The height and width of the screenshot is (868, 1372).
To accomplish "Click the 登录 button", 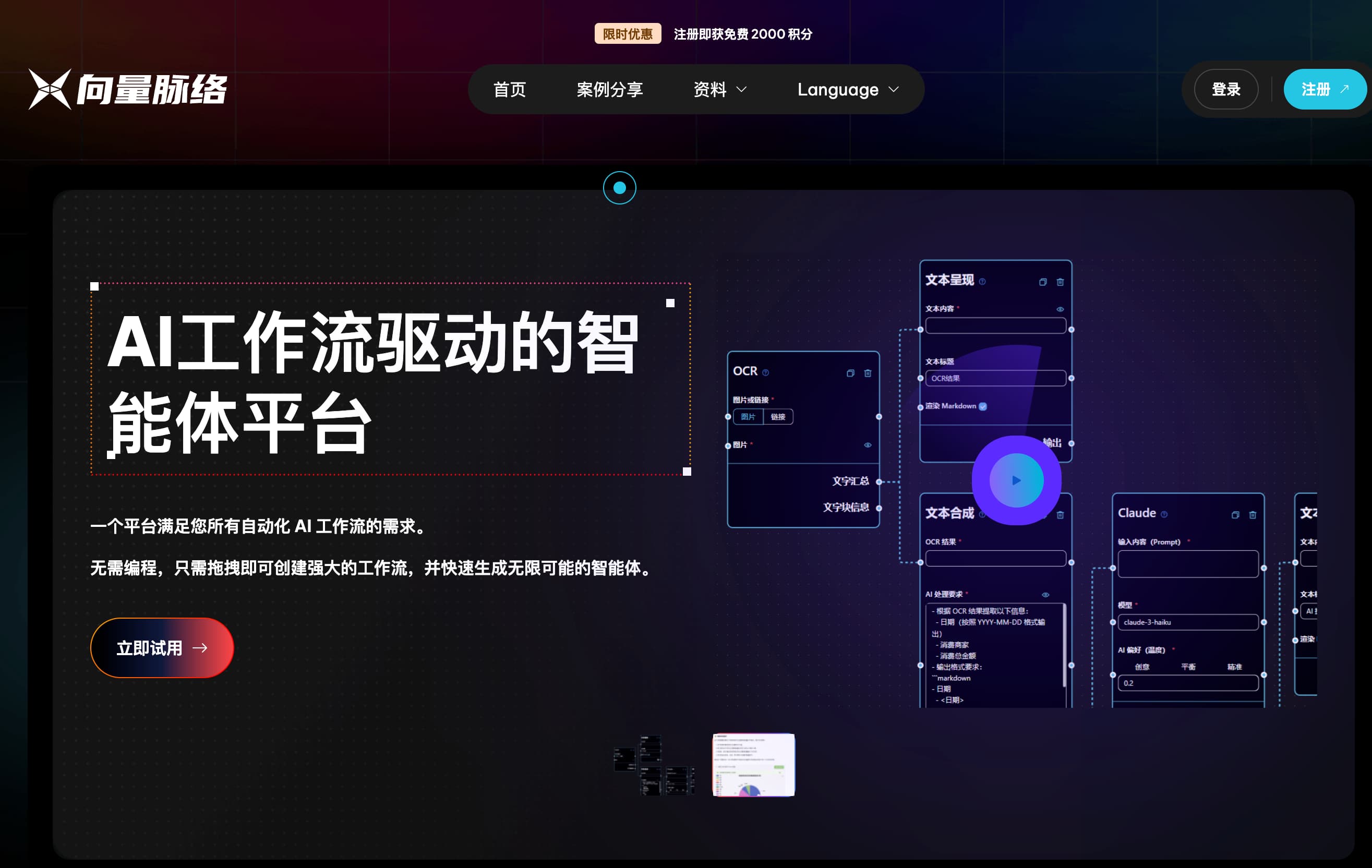I will (1226, 89).
